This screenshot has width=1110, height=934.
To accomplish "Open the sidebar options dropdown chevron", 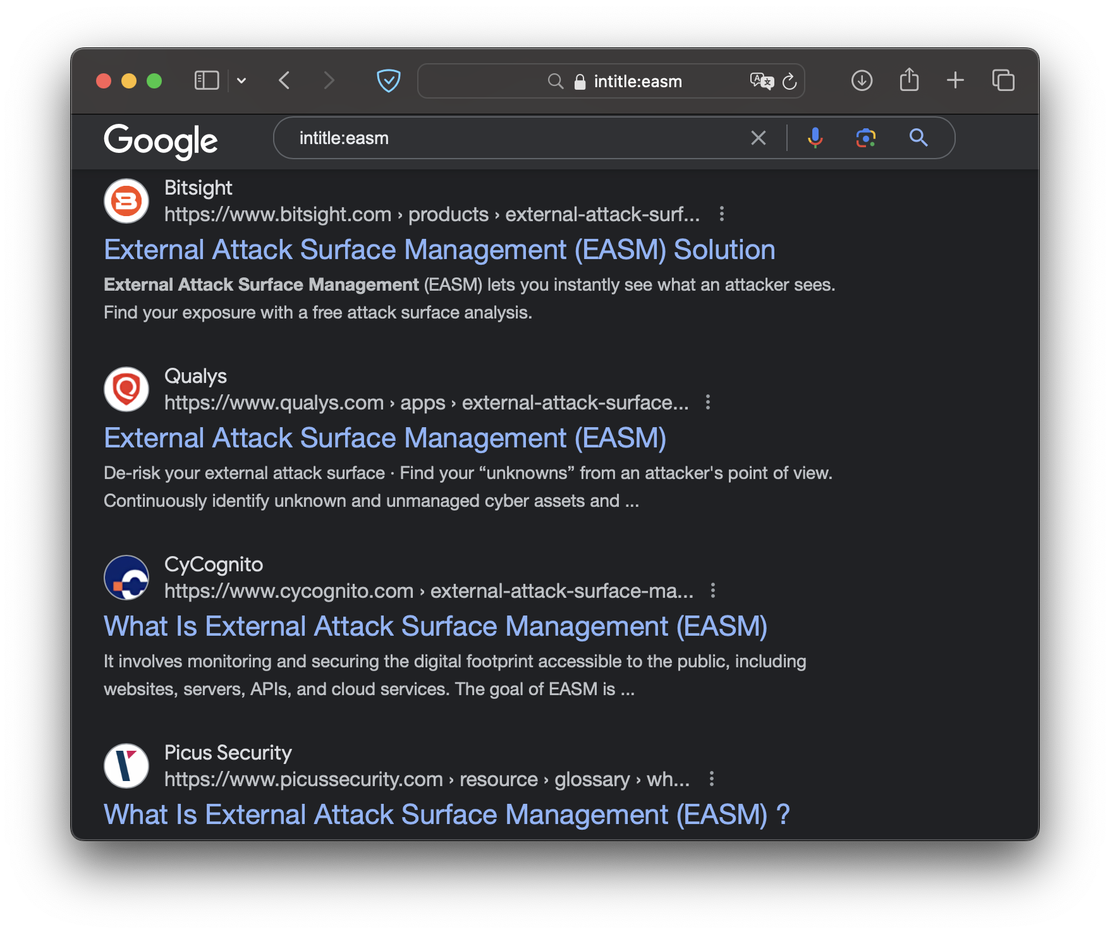I will click(241, 81).
